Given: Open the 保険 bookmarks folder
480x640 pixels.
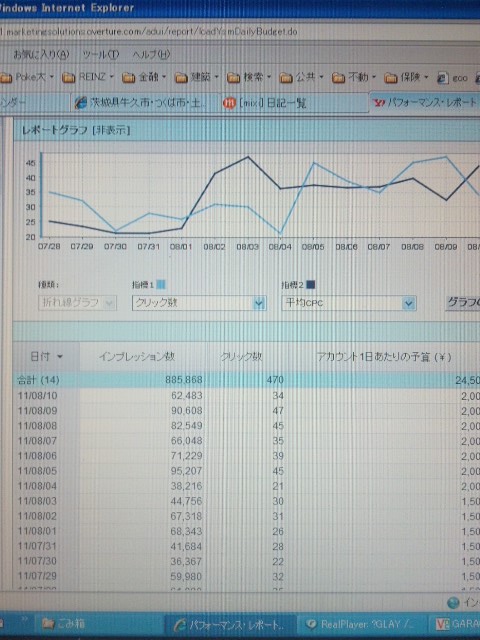Looking at the screenshot, I should point(406,77).
